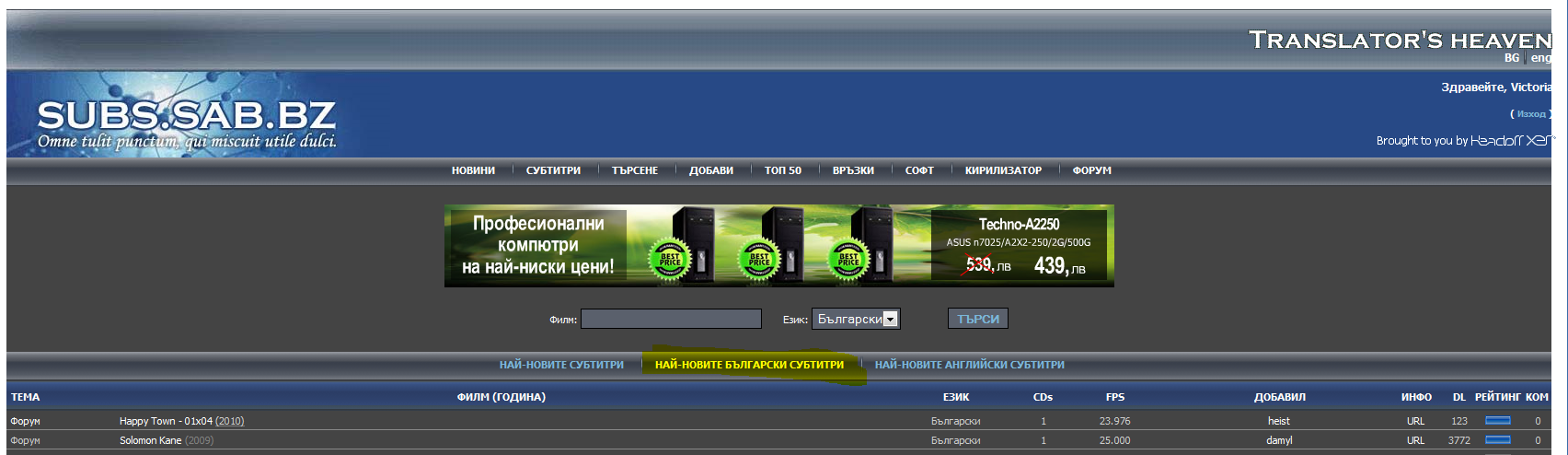Click the КОМ column header

1537,397
